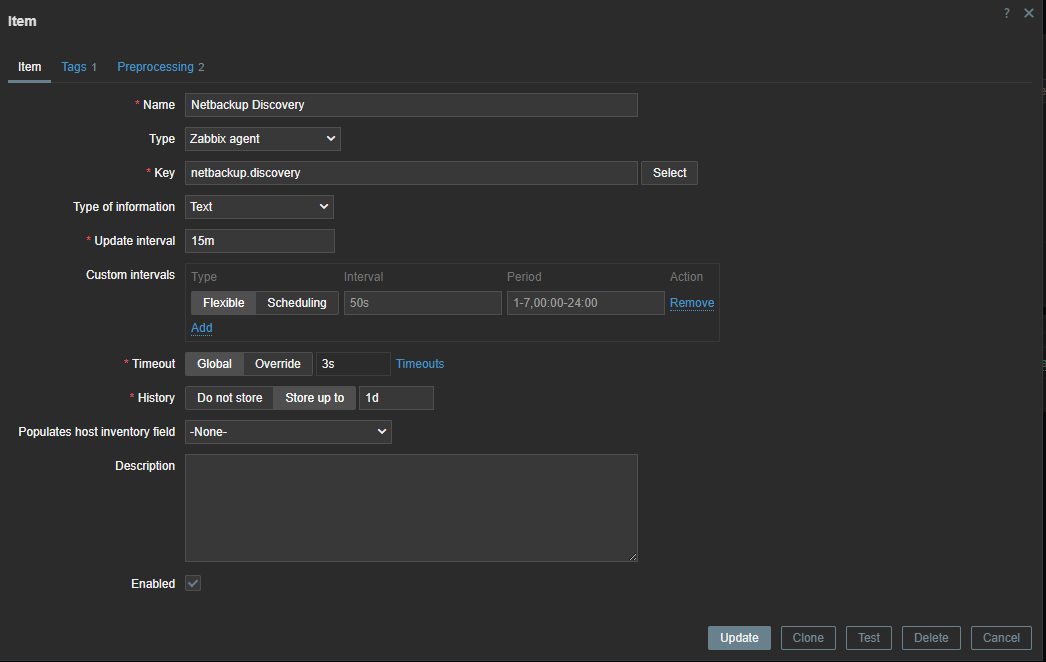Click the Update interval field showing 15m
Viewport: 1046px width, 662px height.
tap(259, 240)
